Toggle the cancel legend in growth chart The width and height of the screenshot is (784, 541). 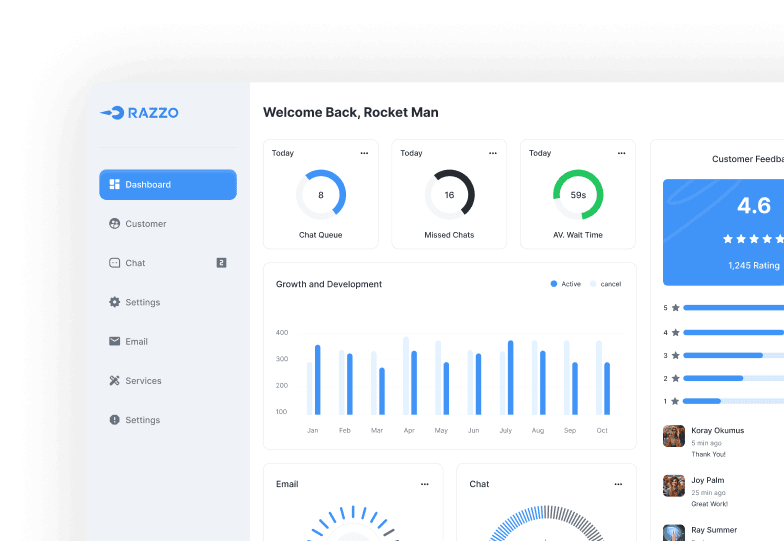606,284
